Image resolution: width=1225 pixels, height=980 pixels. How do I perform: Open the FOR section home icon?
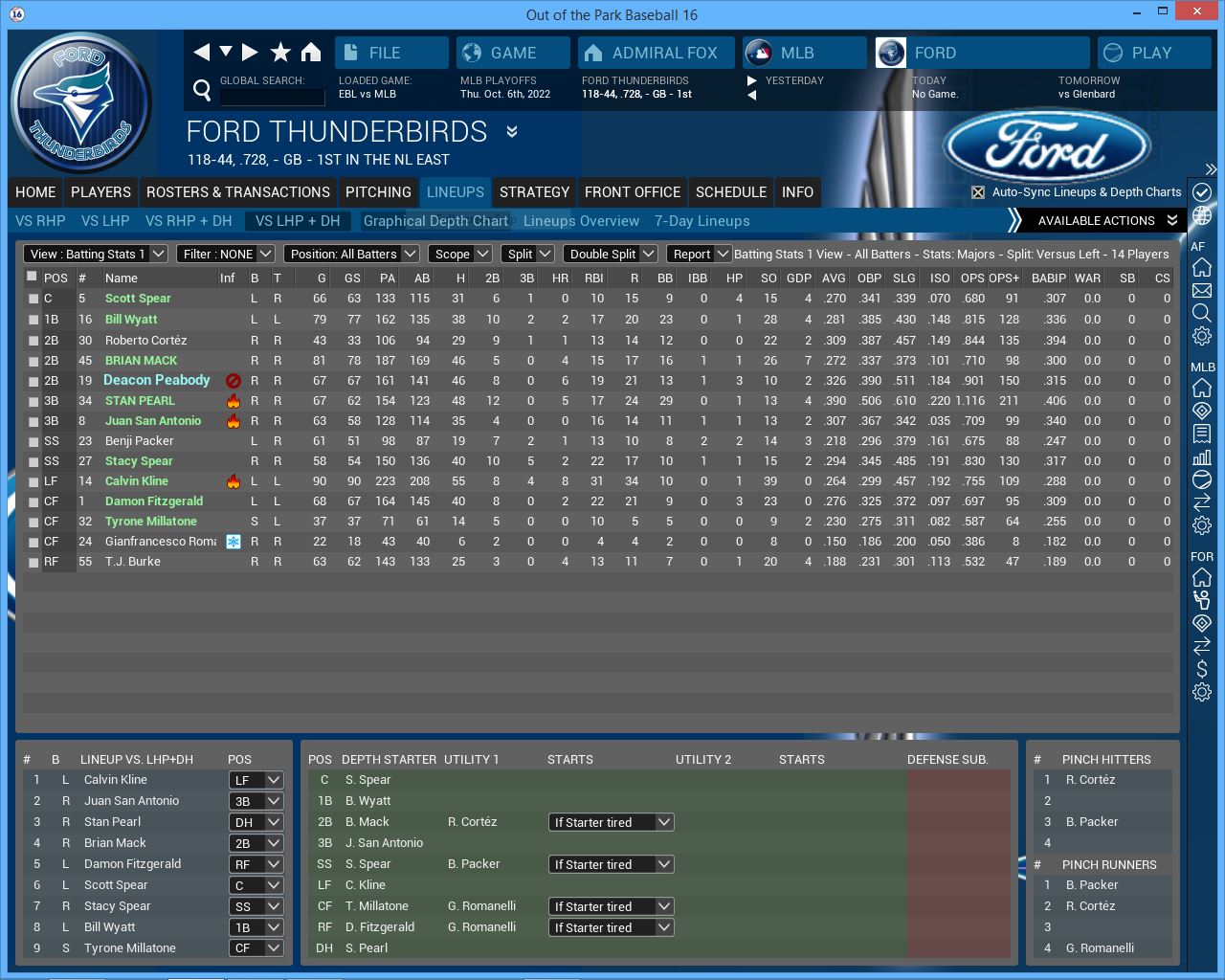[x=1202, y=577]
